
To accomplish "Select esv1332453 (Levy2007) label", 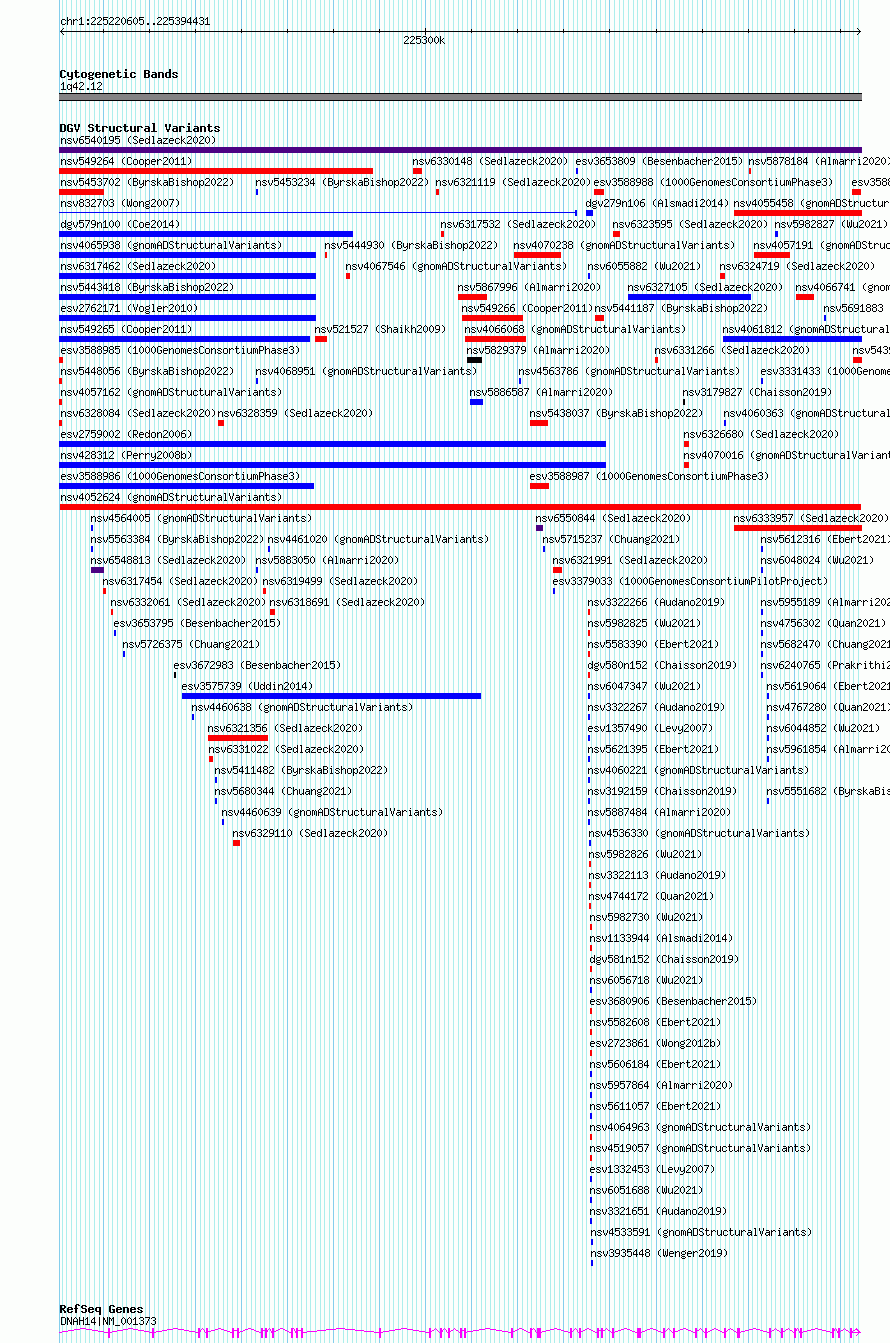I will pos(653,1169).
